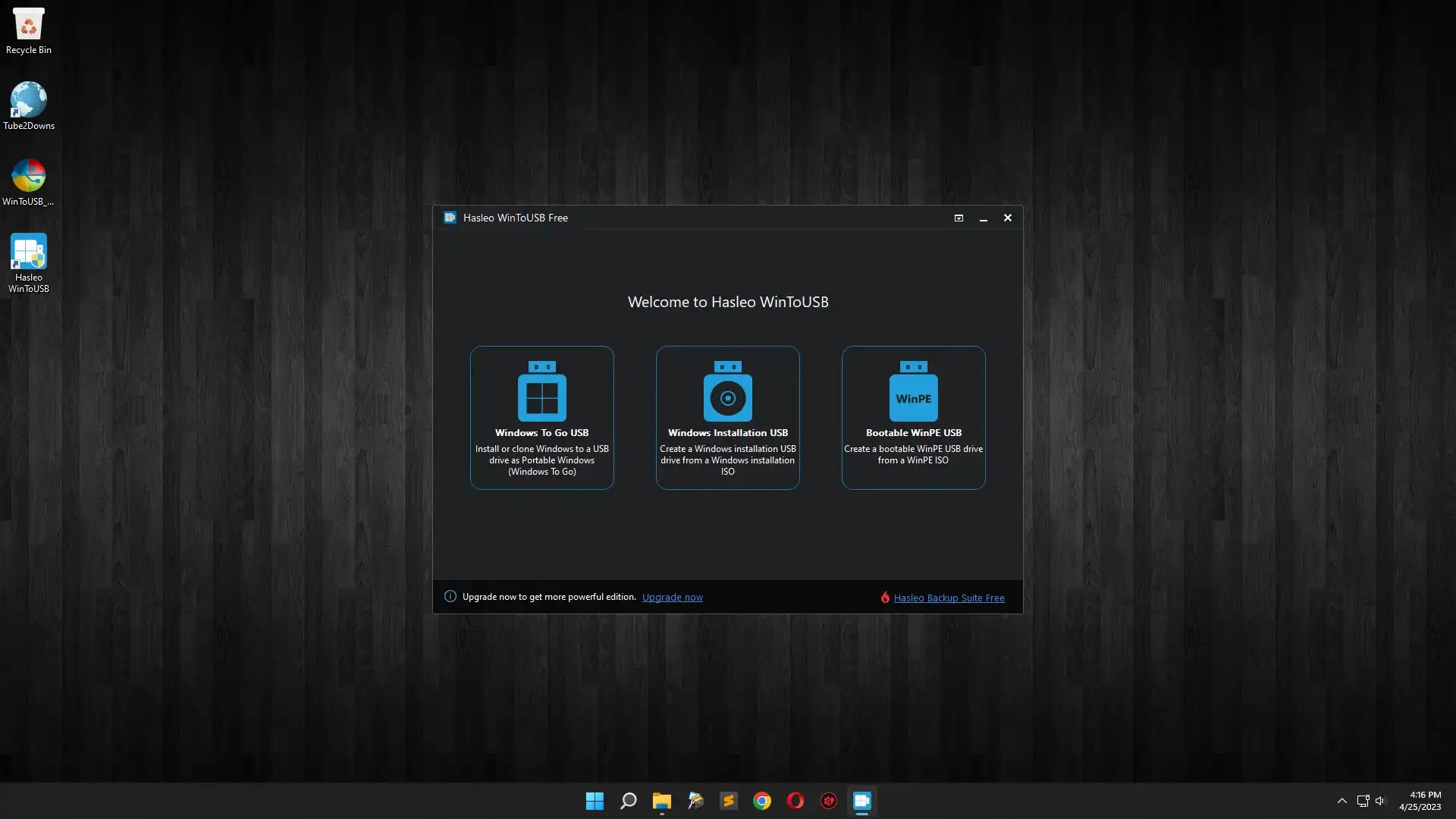Open the Hasleo Backup Suite Free link
The image size is (1456, 819).
(949, 598)
